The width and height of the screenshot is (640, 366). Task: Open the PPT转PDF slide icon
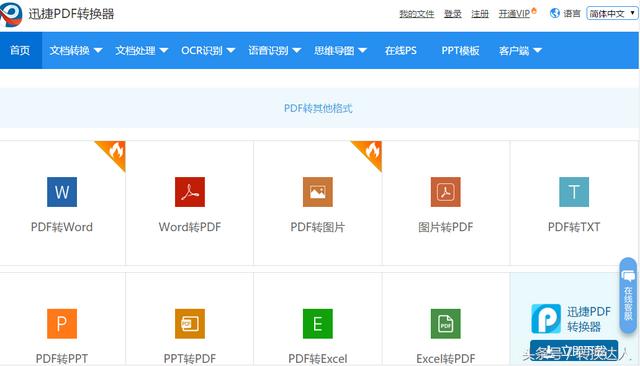(x=190, y=324)
